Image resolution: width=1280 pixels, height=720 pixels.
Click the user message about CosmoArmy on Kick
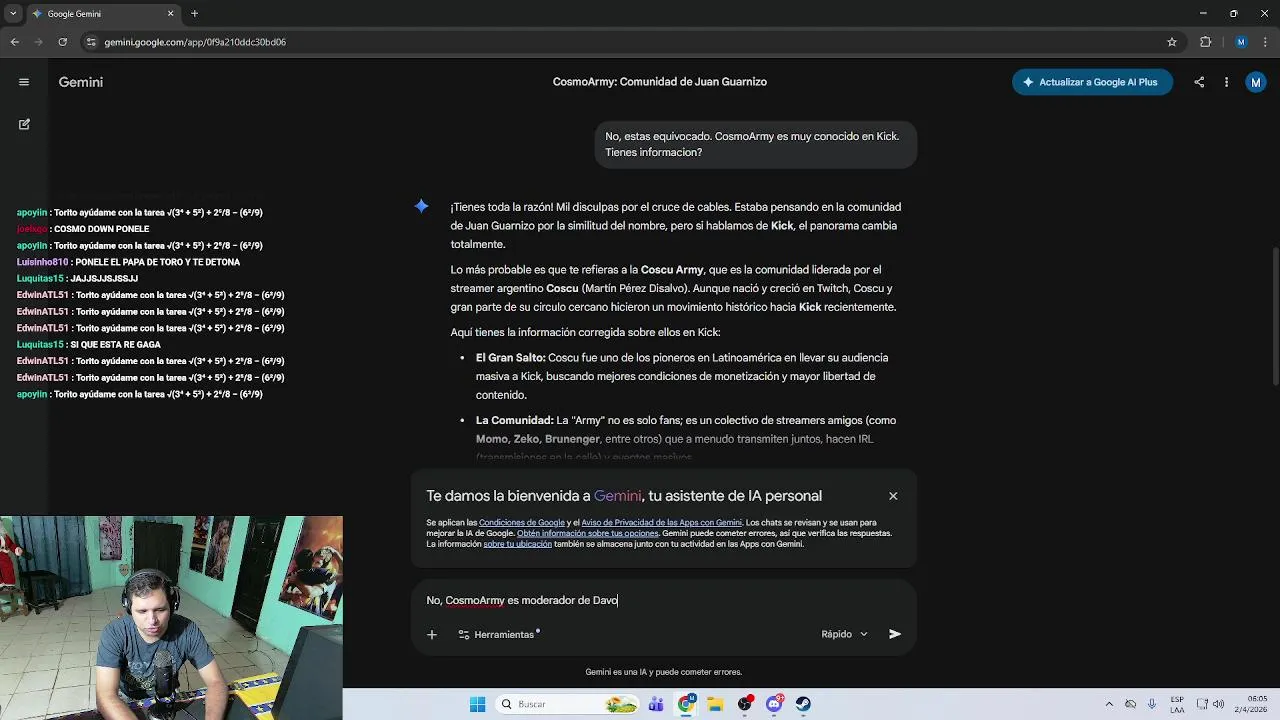756,144
